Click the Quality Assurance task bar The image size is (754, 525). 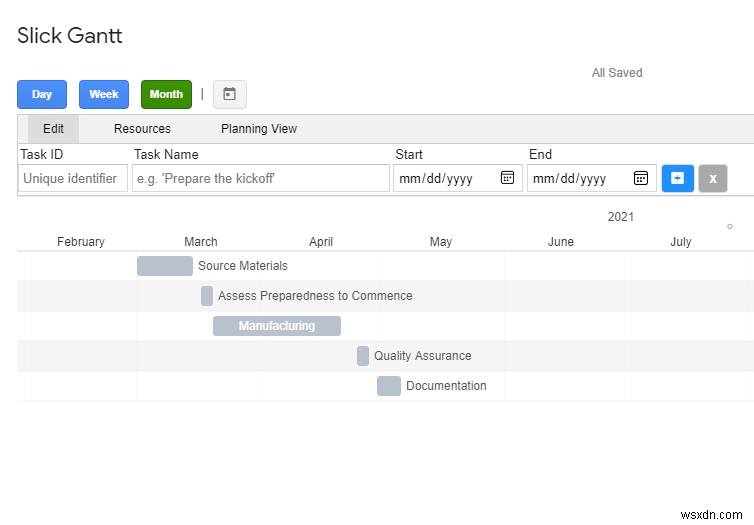coord(363,356)
